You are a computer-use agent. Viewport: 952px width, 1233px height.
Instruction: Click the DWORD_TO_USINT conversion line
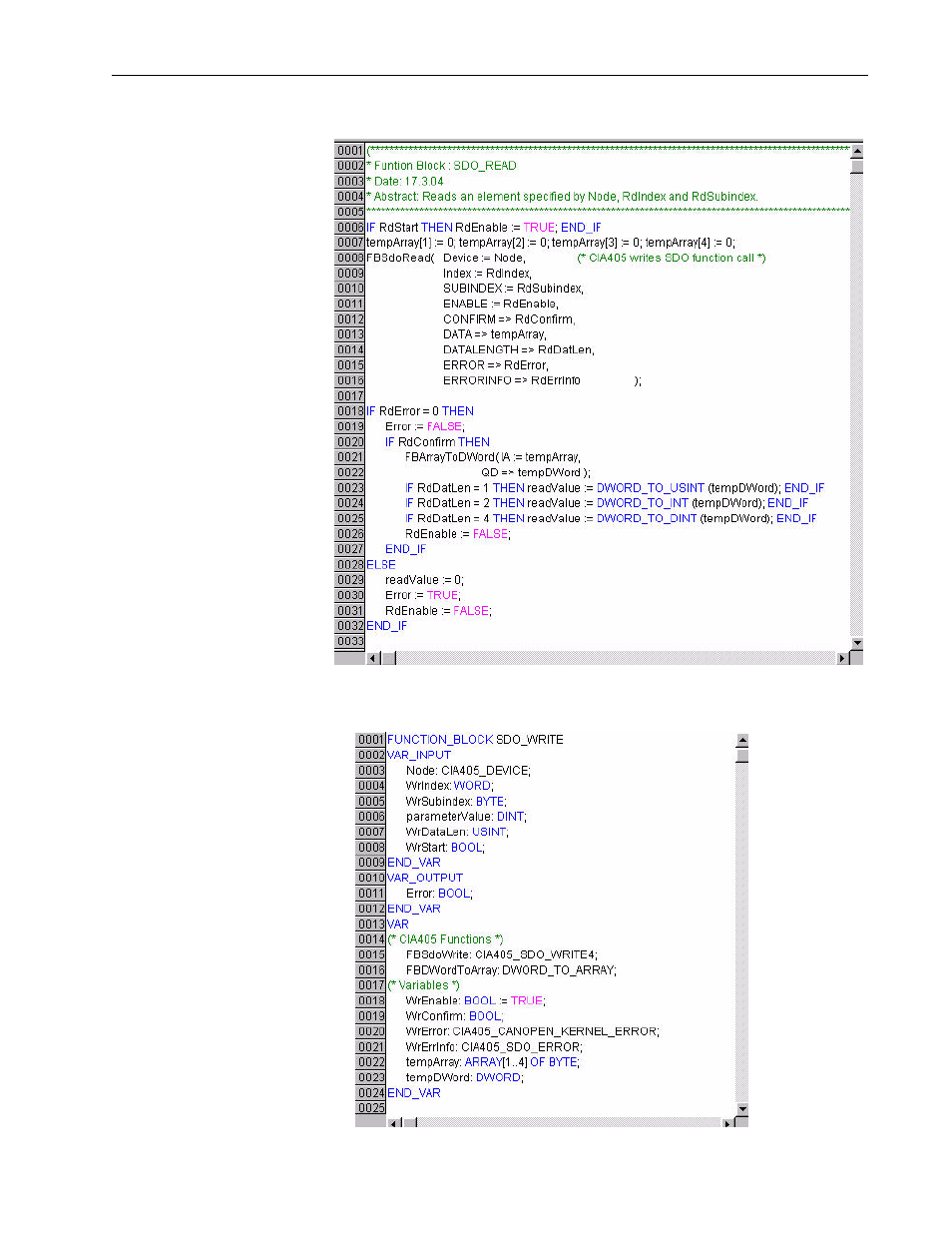[615, 488]
